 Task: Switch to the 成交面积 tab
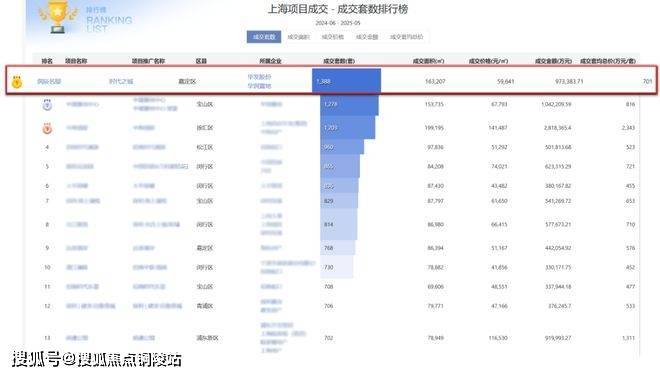pyautogui.click(x=298, y=37)
